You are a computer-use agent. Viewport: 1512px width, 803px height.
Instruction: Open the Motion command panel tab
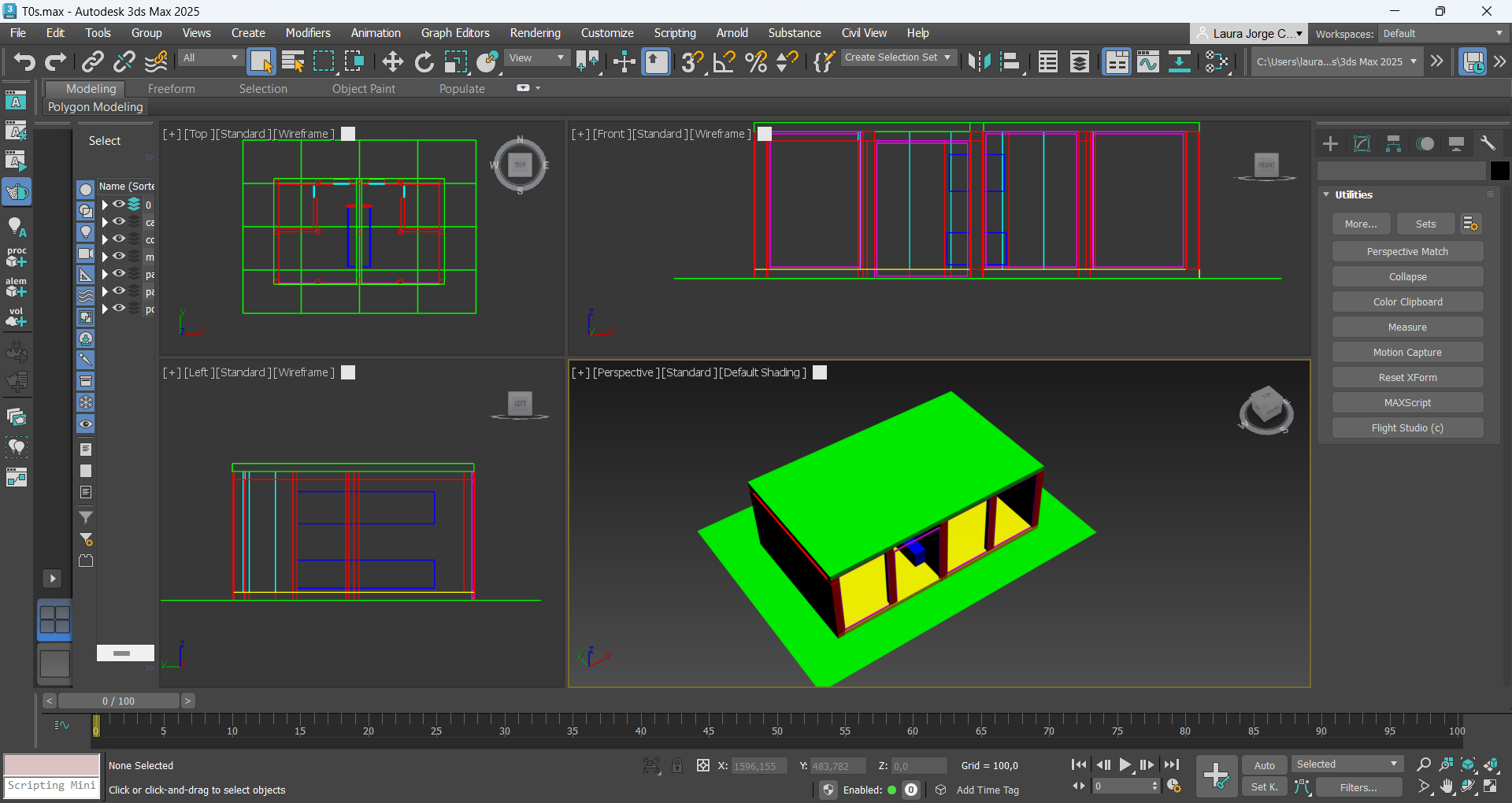(1425, 143)
